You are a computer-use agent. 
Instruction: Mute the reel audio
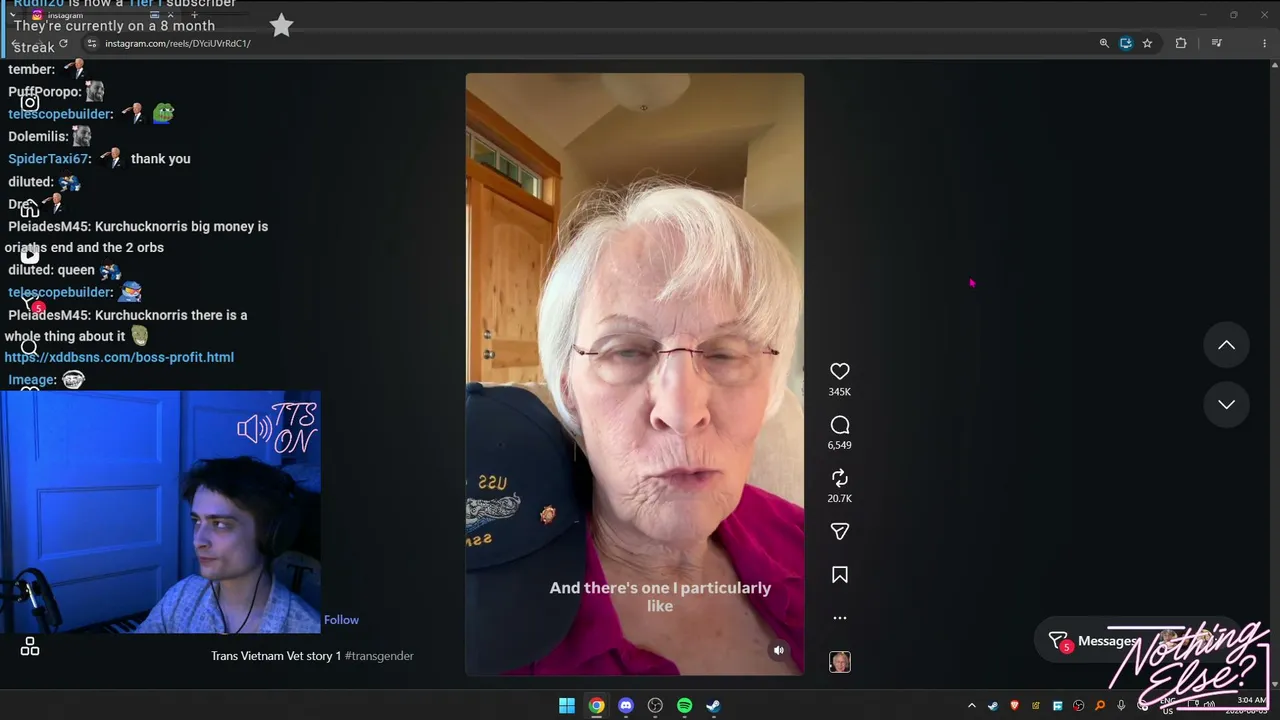(x=779, y=650)
